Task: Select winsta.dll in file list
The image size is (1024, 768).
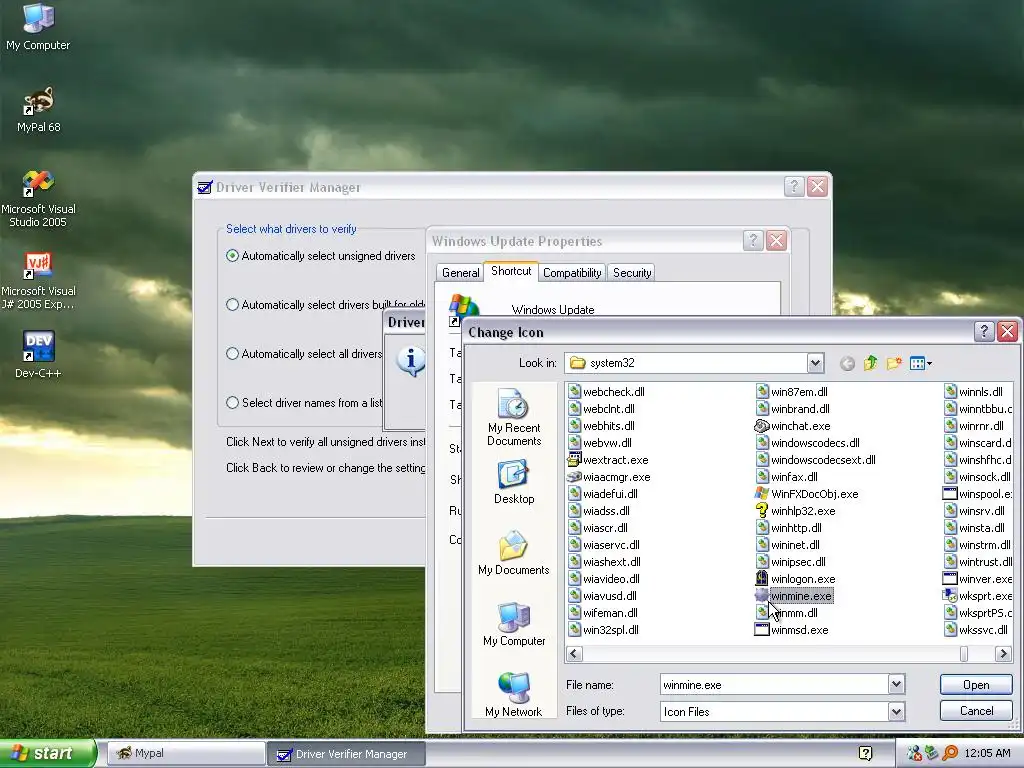Action: (974, 528)
